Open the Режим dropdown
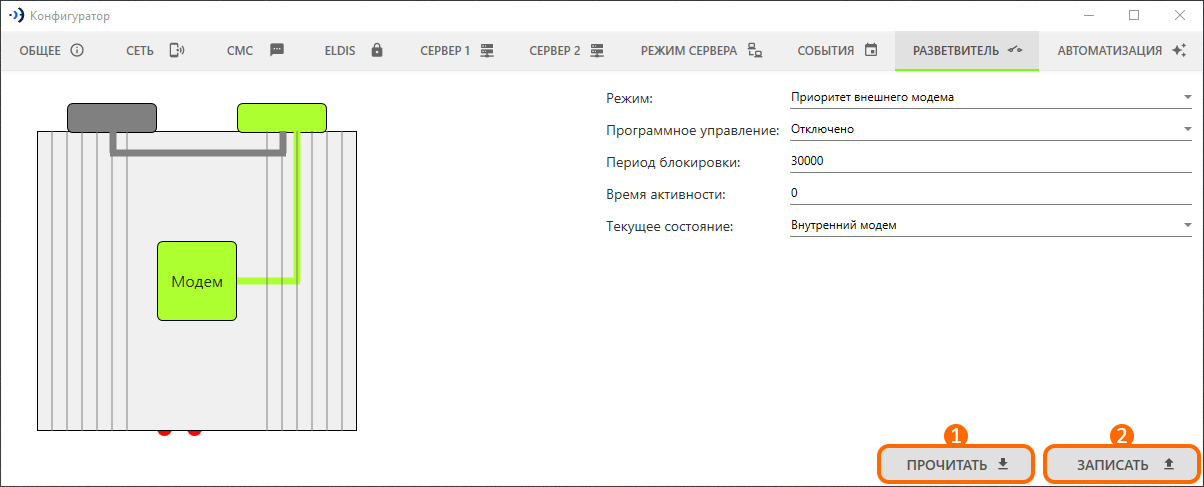 990,97
